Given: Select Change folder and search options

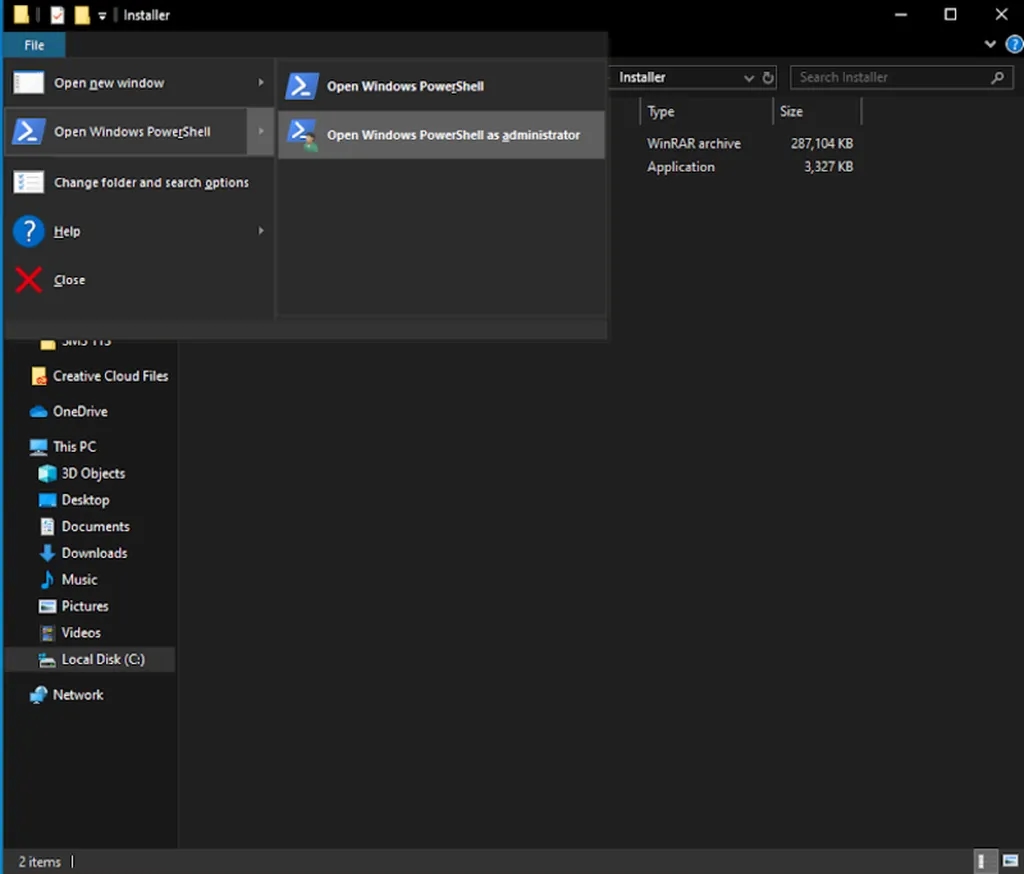Looking at the screenshot, I should [151, 183].
